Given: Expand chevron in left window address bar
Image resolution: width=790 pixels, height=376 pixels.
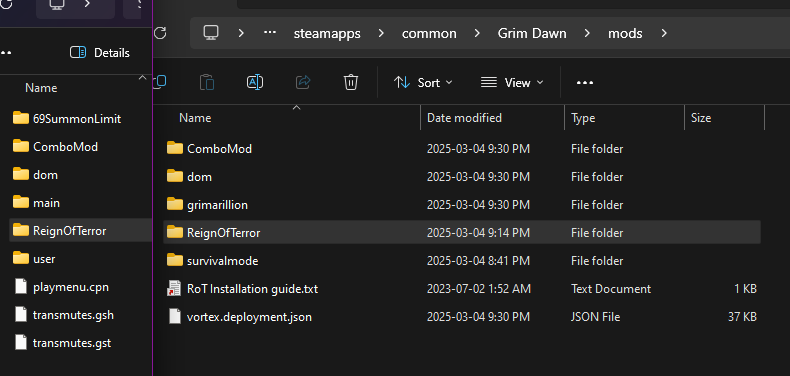Looking at the screenshot, I should [x=88, y=4].
